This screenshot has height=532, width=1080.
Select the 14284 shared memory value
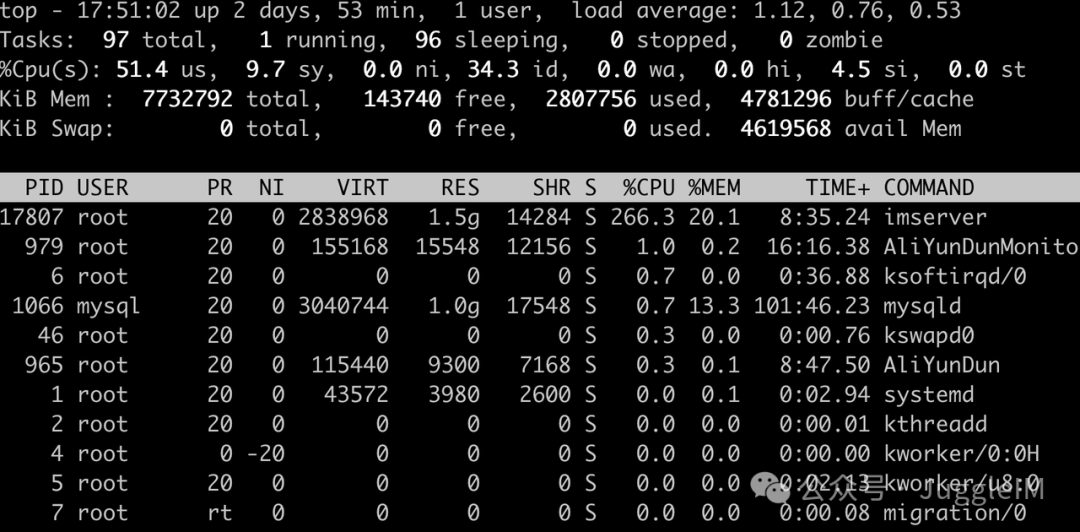coord(539,217)
